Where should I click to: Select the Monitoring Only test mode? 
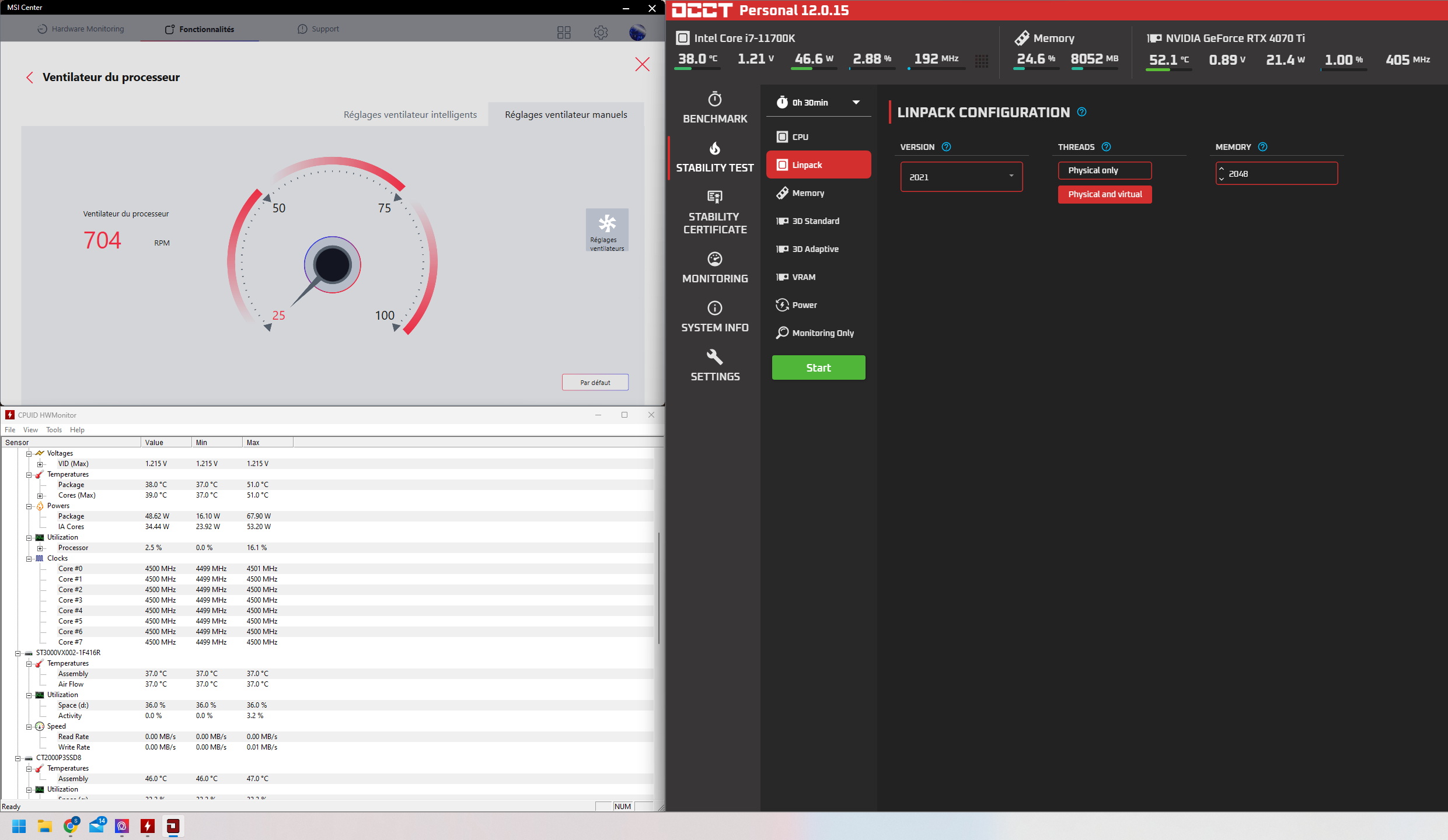822,333
